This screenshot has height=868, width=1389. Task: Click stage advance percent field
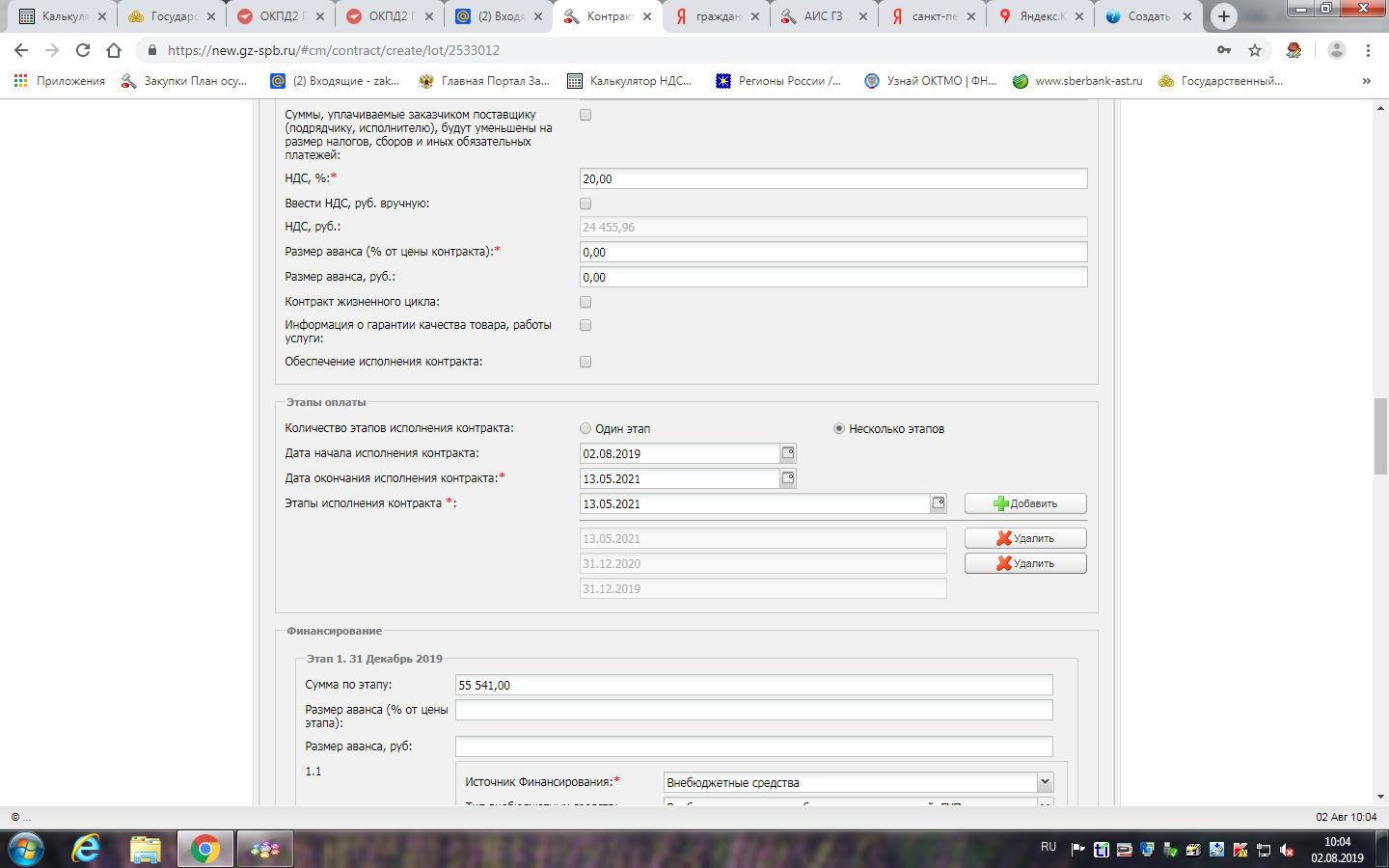(754, 710)
